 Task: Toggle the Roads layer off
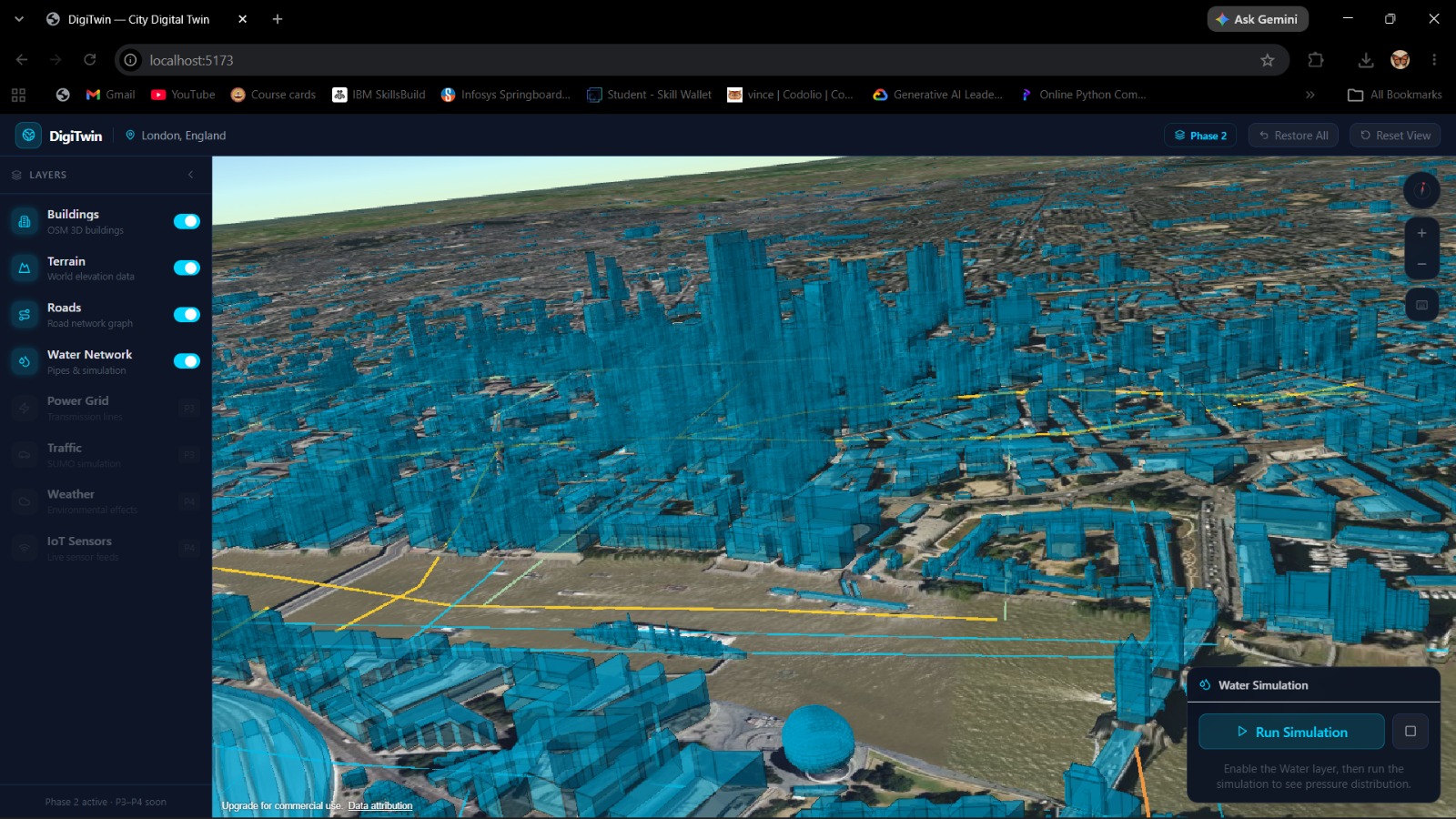pyautogui.click(x=187, y=315)
